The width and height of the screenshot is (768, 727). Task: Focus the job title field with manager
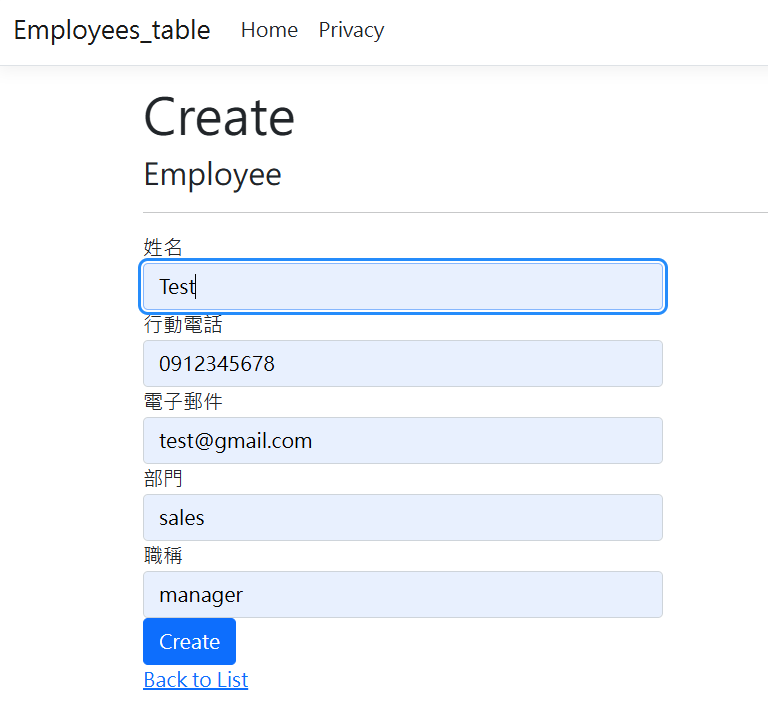coord(402,595)
